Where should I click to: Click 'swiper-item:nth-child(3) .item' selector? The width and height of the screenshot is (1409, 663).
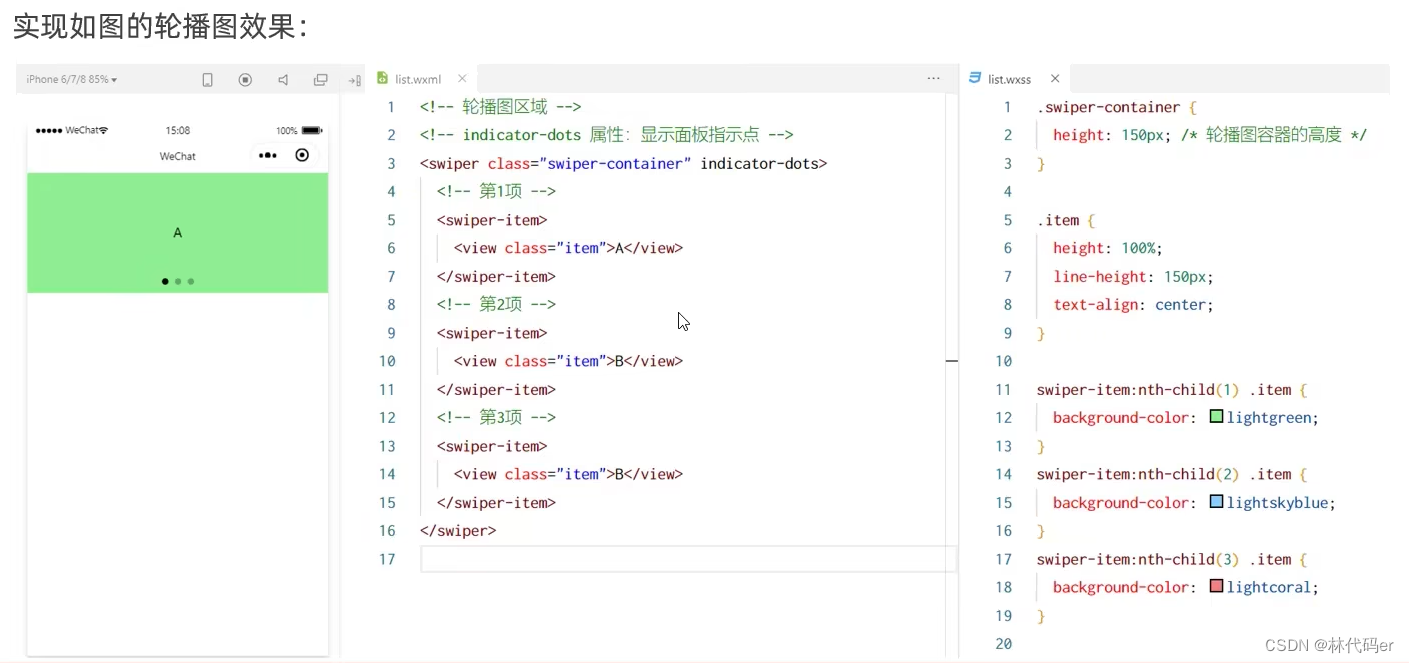(x=1163, y=559)
